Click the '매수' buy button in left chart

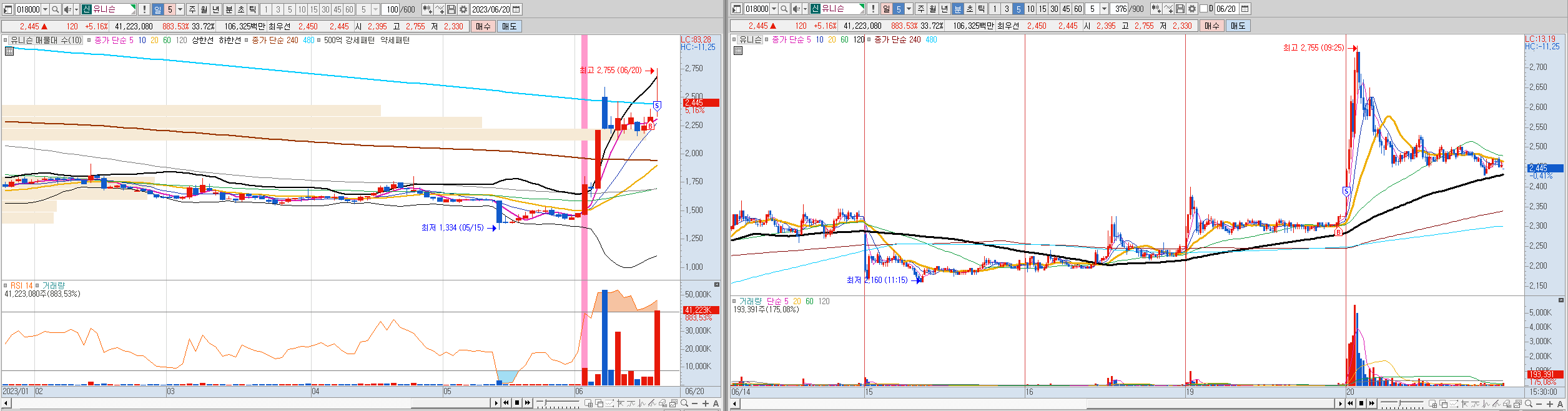[x=483, y=26]
